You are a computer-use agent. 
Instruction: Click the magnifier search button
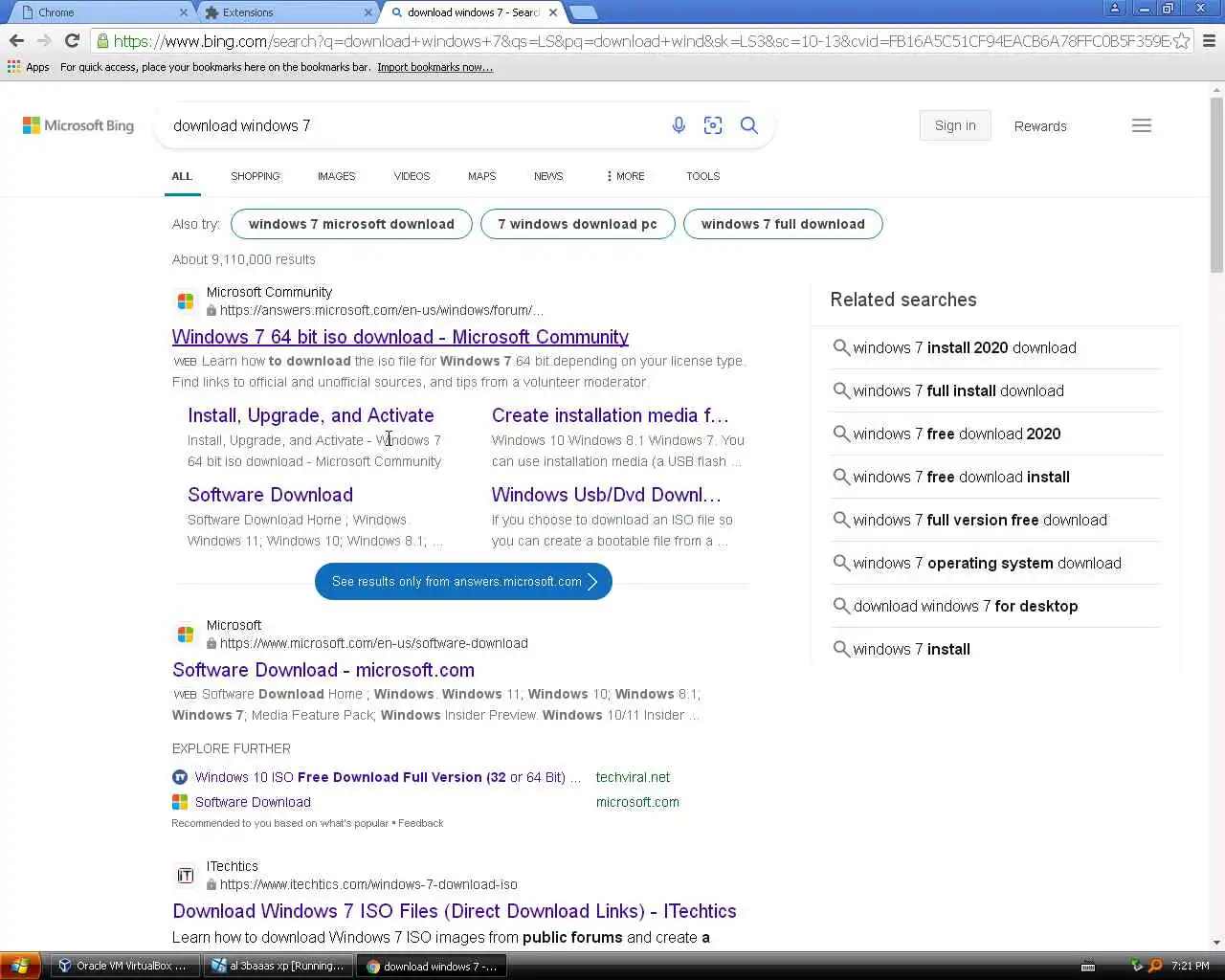click(749, 125)
